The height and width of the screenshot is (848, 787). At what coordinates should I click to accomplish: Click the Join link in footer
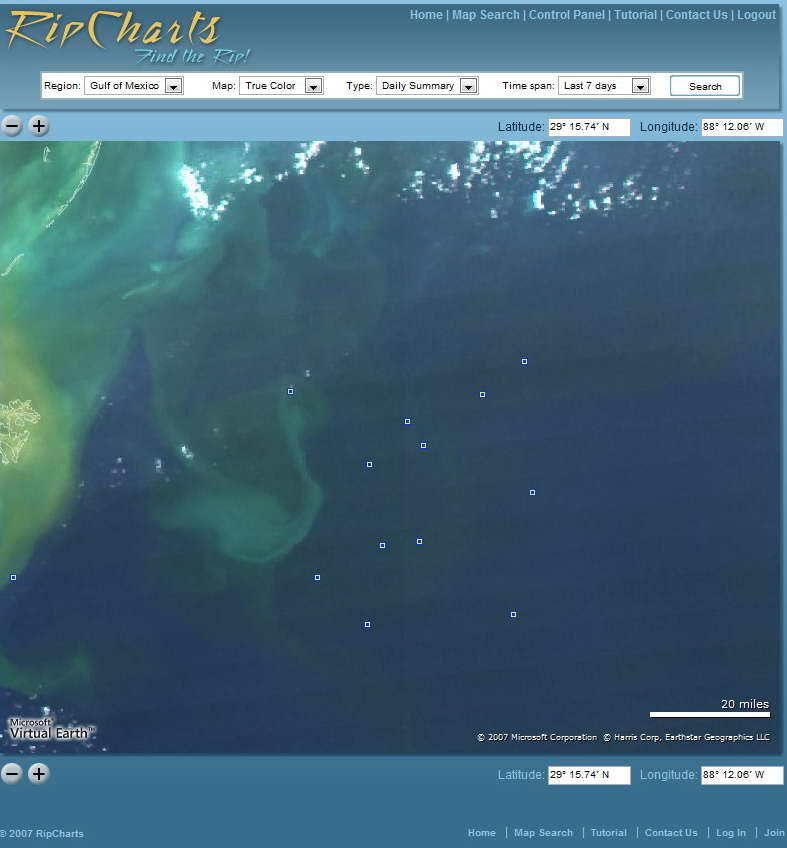click(x=775, y=833)
